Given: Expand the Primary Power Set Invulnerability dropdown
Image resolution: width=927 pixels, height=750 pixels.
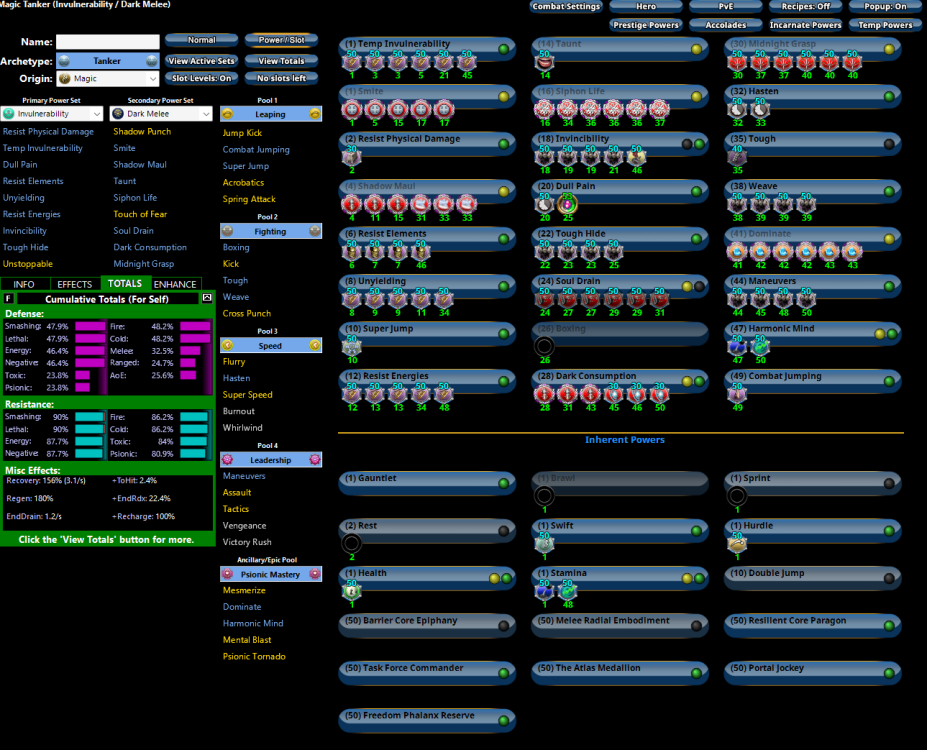Looking at the screenshot, I should coord(52,114).
